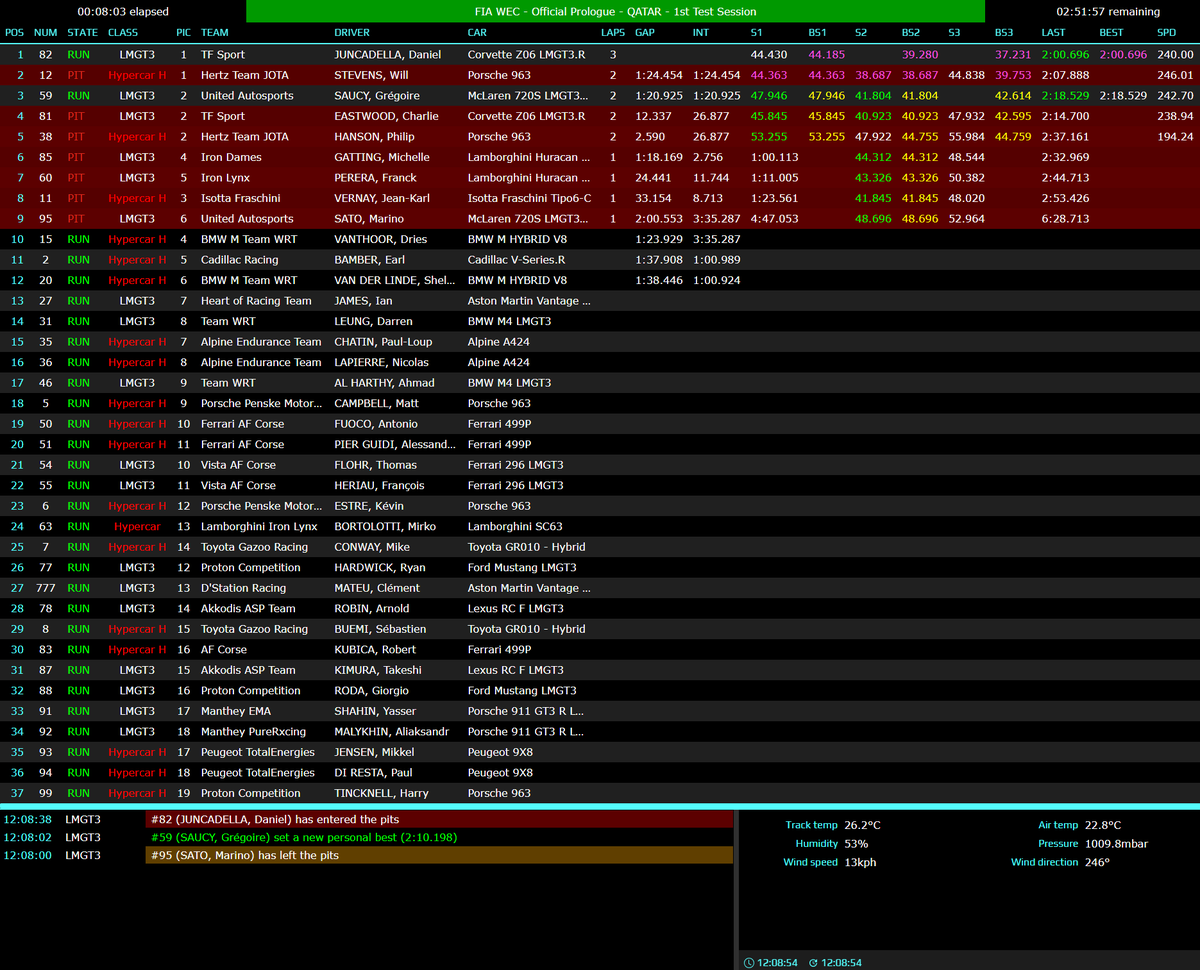Click the S2 column header

[861, 32]
